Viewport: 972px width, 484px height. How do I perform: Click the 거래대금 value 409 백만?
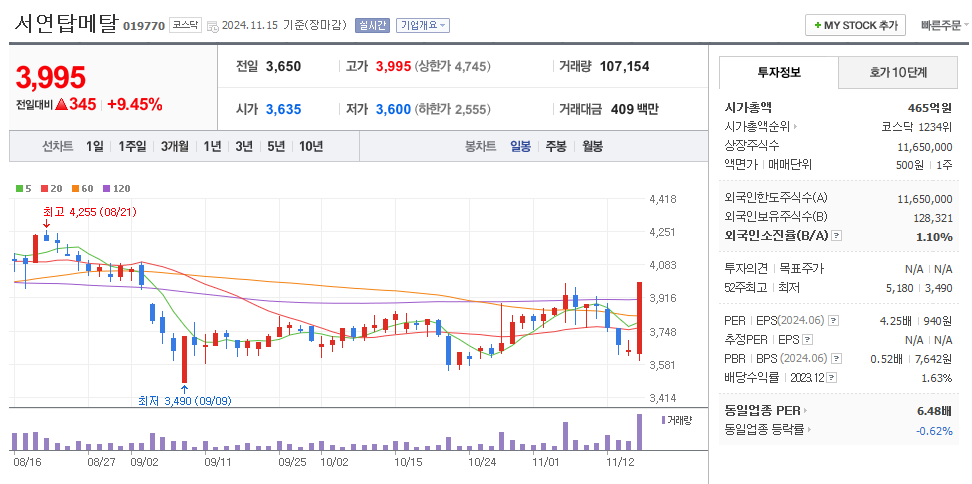pyautogui.click(x=635, y=110)
